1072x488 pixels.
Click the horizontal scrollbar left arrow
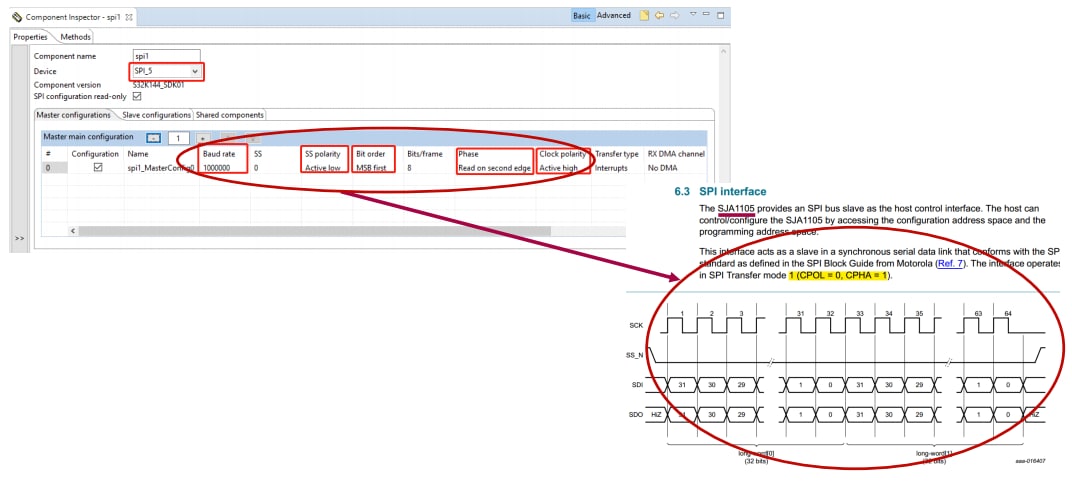(73, 231)
